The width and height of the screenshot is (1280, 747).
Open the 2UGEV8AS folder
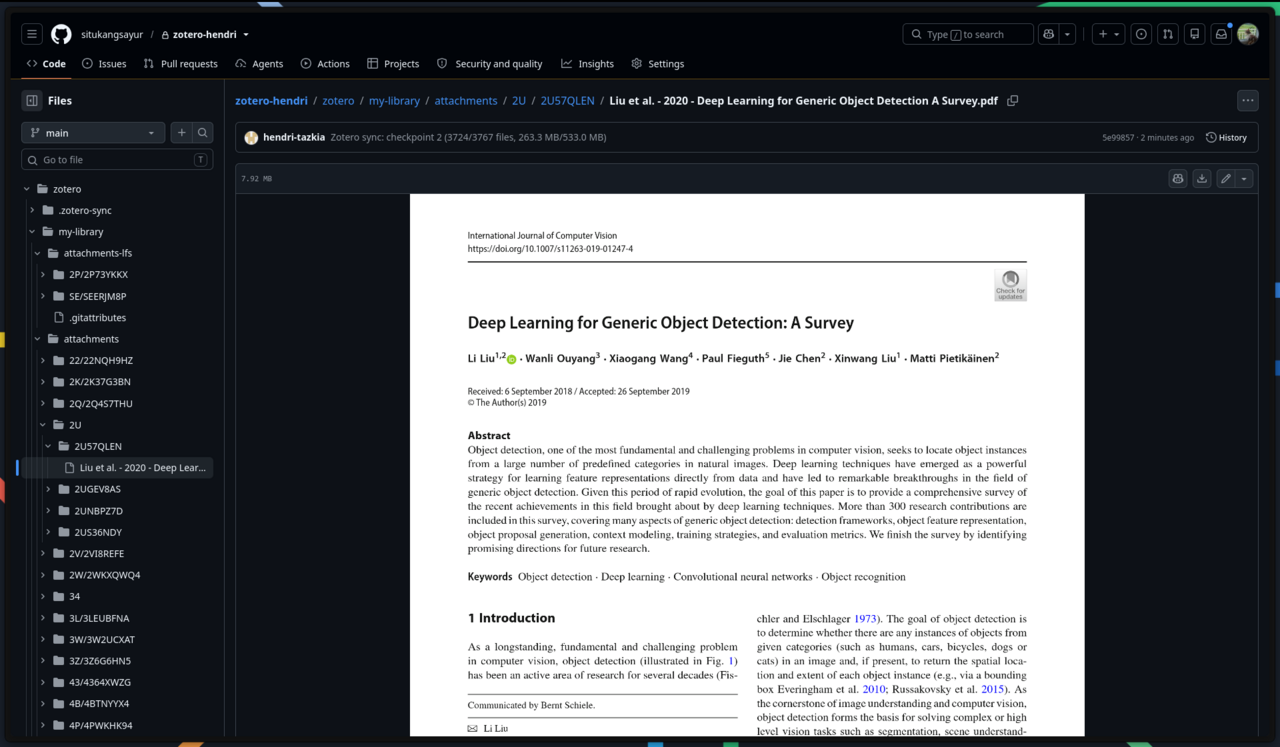click(97, 489)
